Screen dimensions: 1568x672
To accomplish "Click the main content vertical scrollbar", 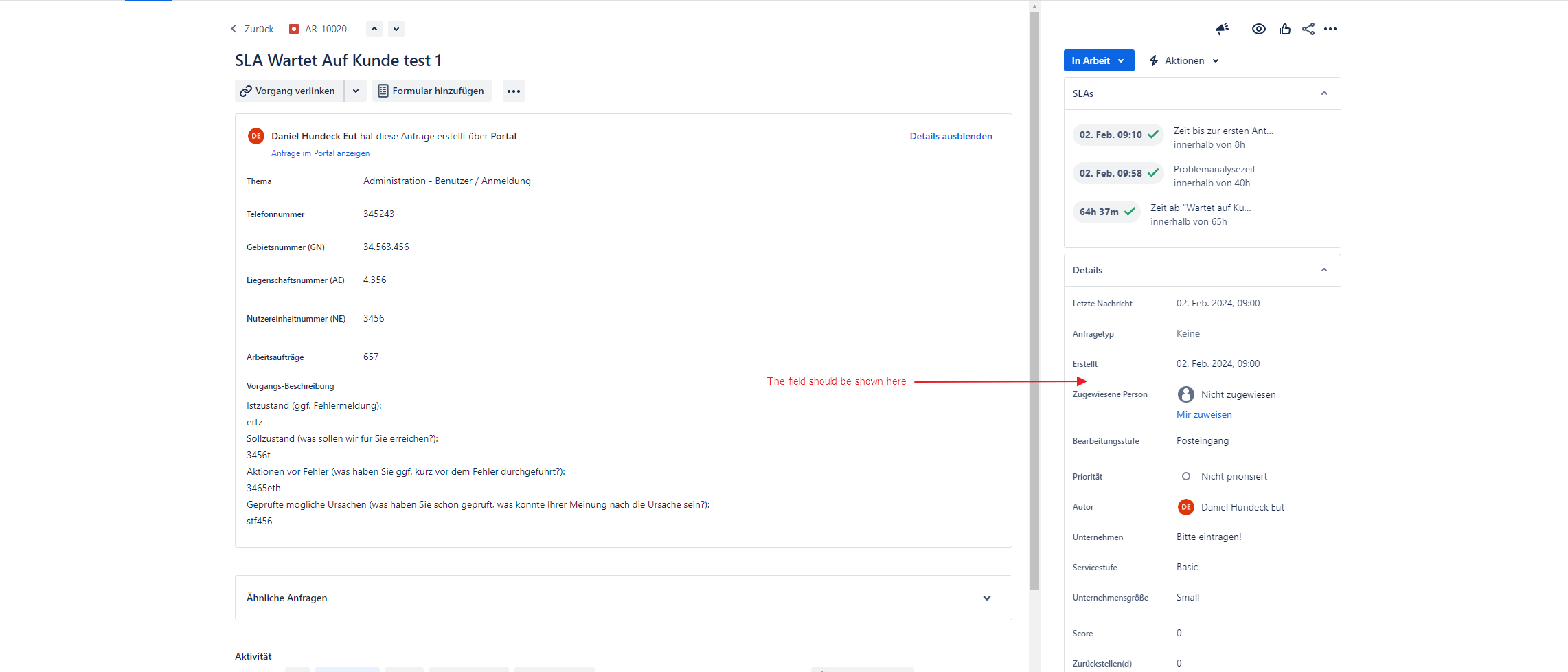I will pyautogui.click(x=1034, y=302).
